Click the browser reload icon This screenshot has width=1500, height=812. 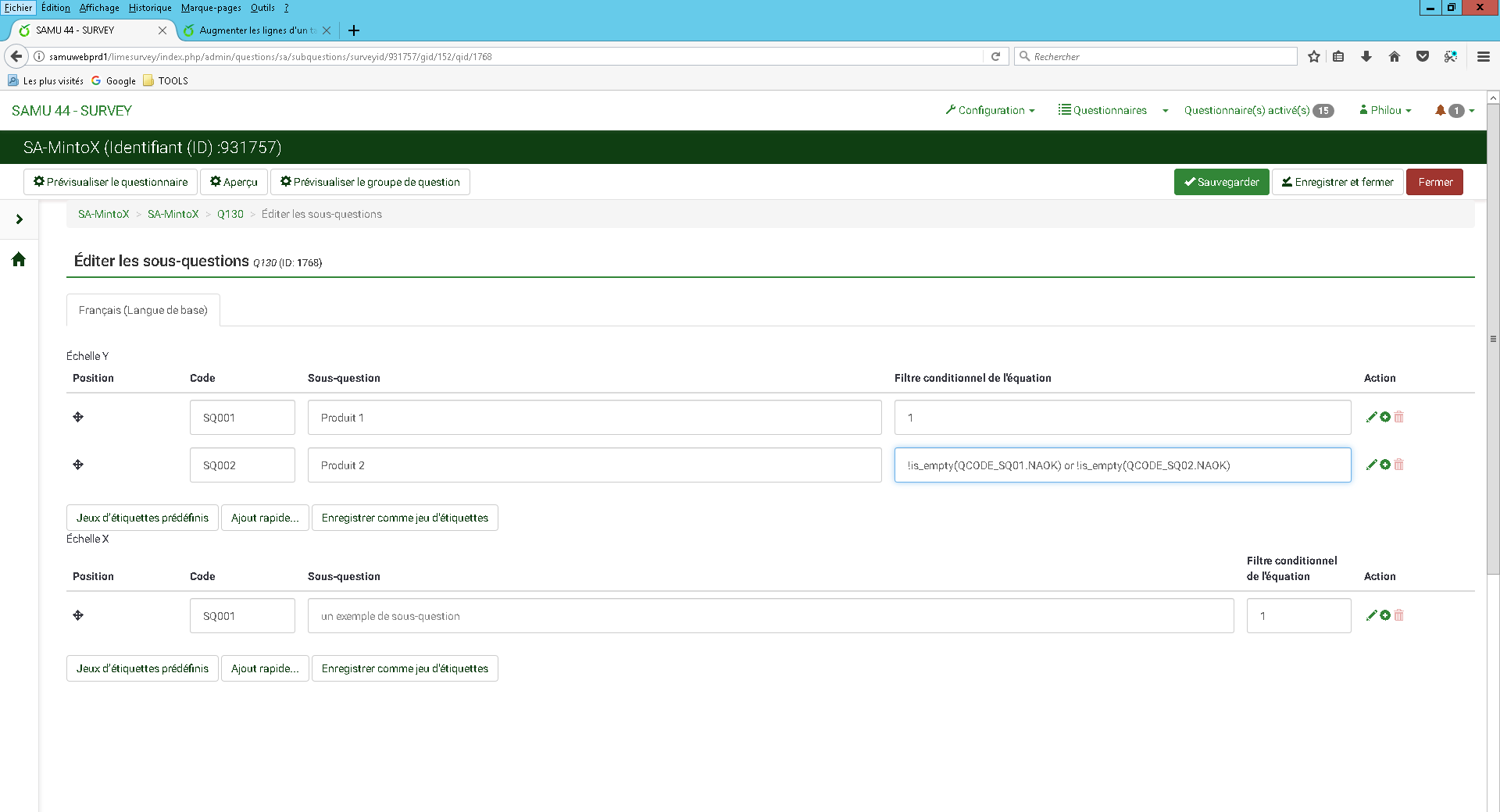click(x=995, y=56)
